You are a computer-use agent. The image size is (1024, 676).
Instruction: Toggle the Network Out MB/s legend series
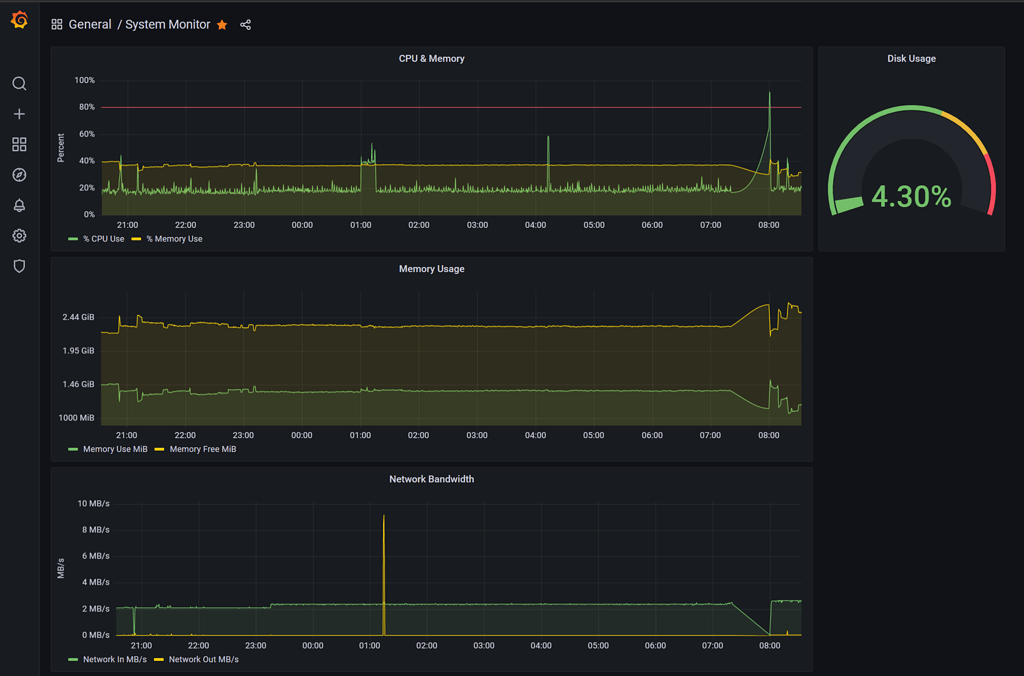(203, 659)
